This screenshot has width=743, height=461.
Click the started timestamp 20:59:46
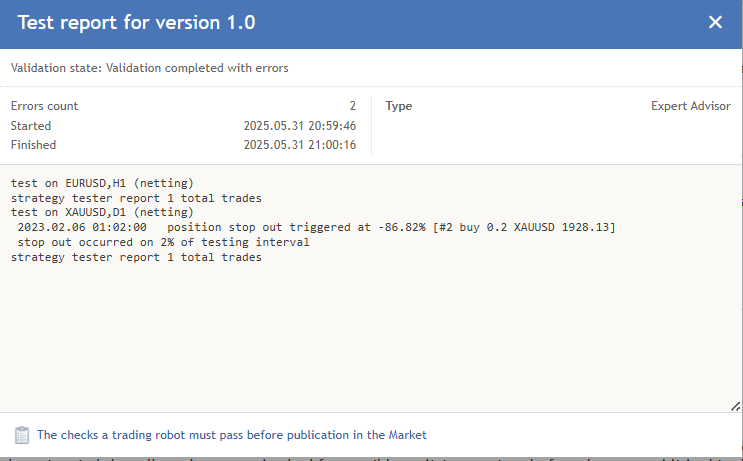pos(300,126)
